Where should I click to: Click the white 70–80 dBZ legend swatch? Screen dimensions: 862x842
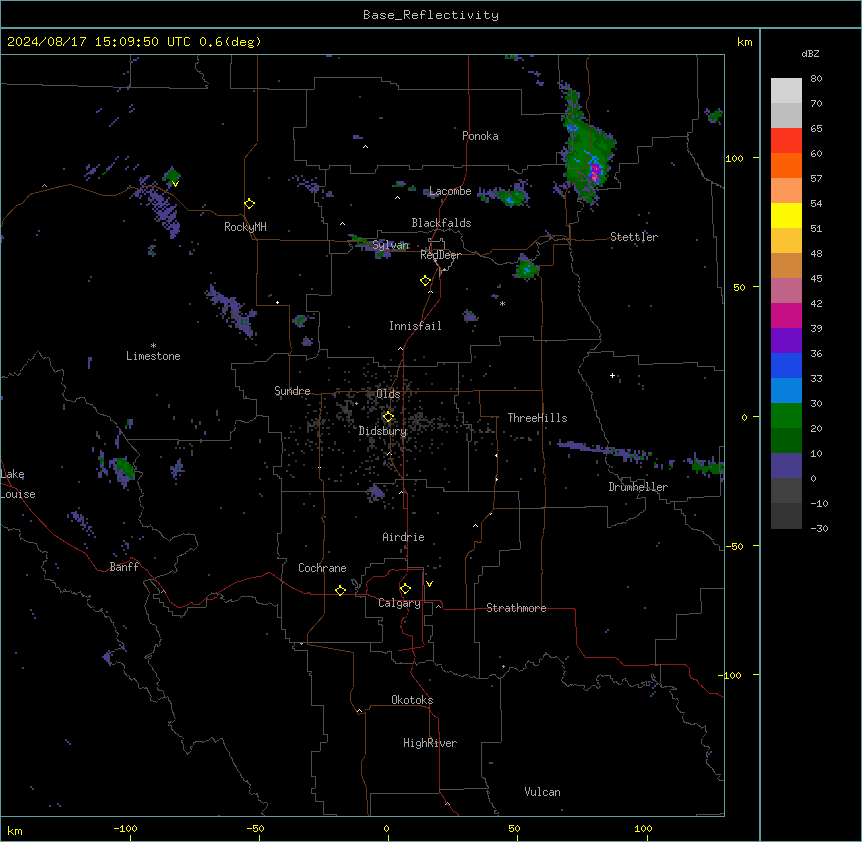(x=786, y=90)
